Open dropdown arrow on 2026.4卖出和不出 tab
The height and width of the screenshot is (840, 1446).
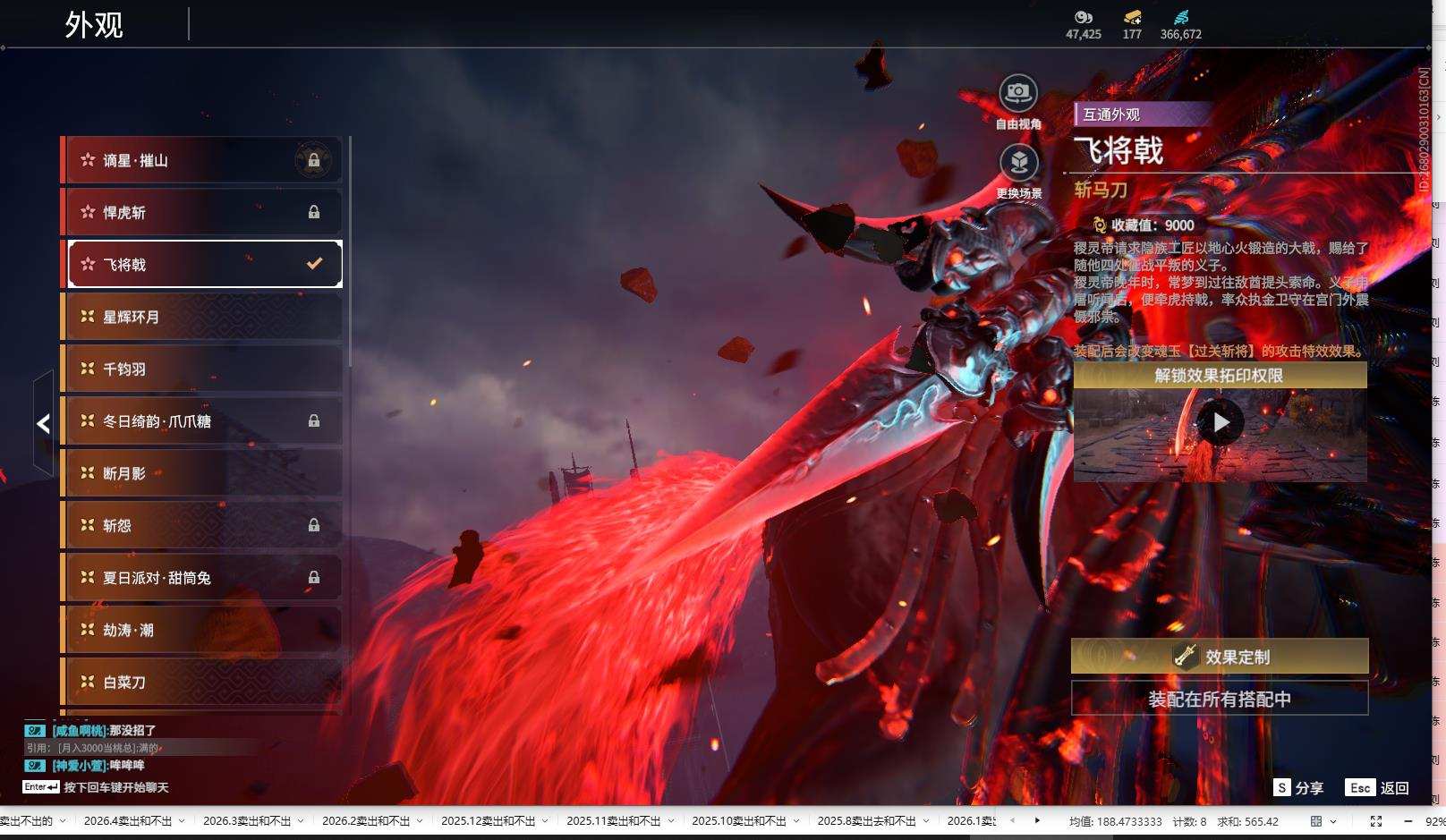(x=182, y=821)
